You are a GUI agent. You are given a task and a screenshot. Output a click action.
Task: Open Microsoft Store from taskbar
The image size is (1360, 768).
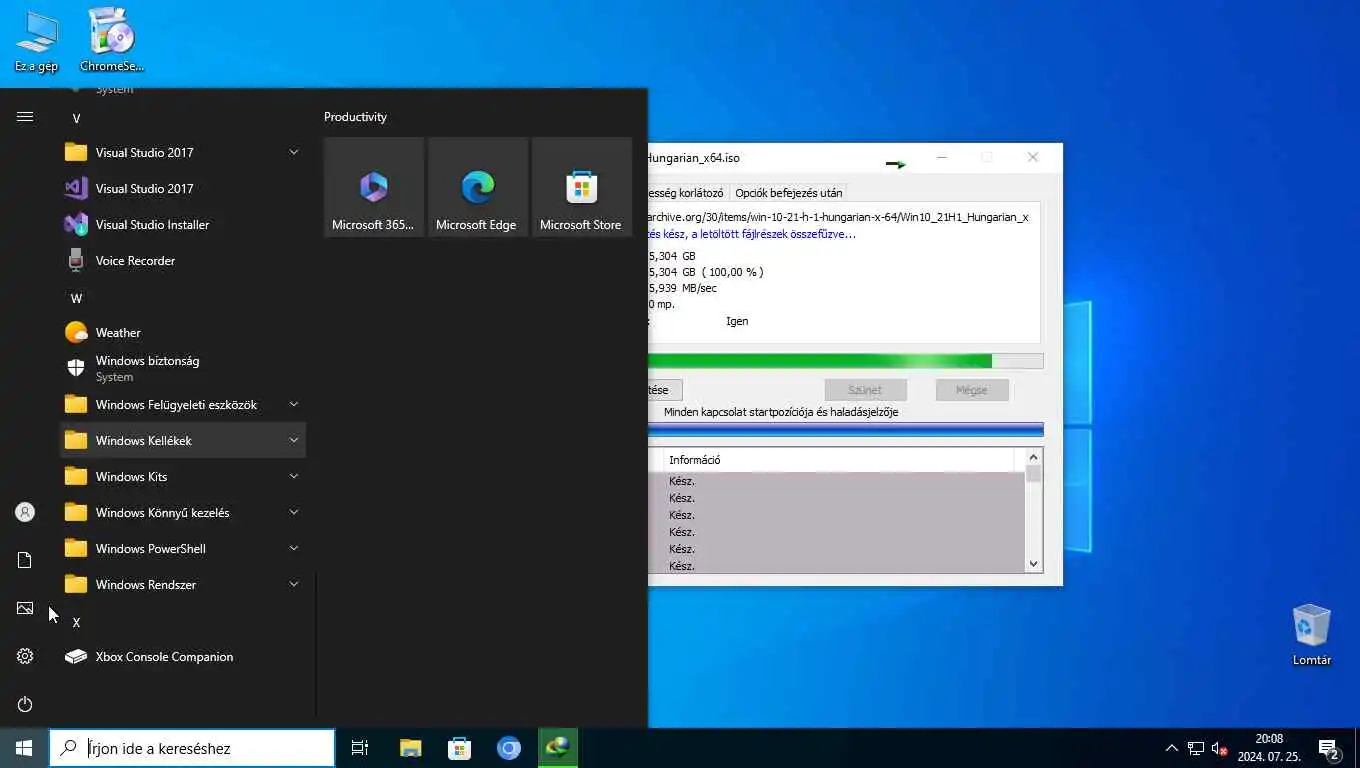coord(459,748)
